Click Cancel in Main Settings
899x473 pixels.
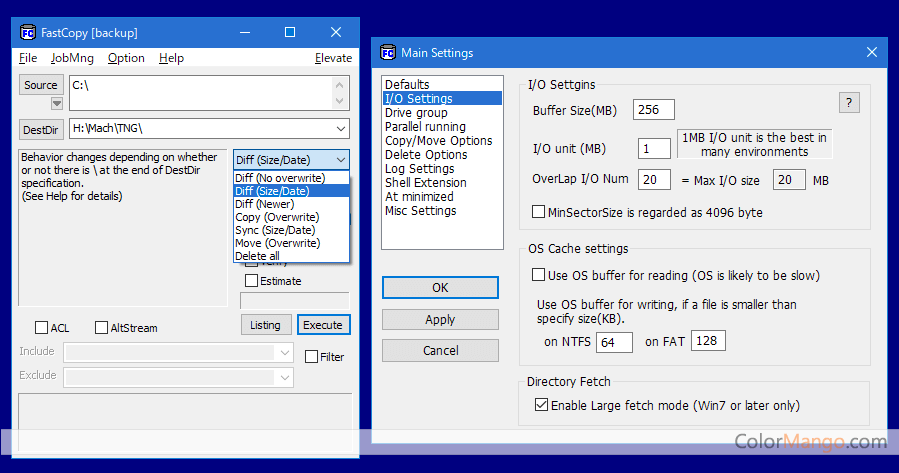440,350
